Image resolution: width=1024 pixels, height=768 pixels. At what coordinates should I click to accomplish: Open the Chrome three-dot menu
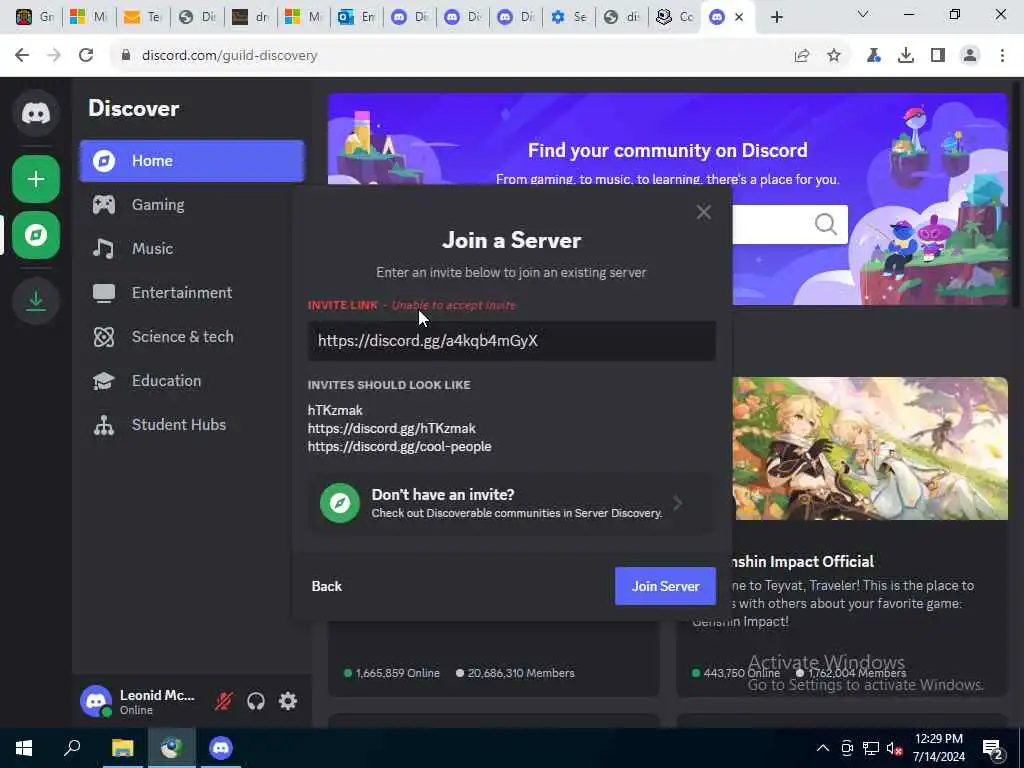coord(1002,56)
